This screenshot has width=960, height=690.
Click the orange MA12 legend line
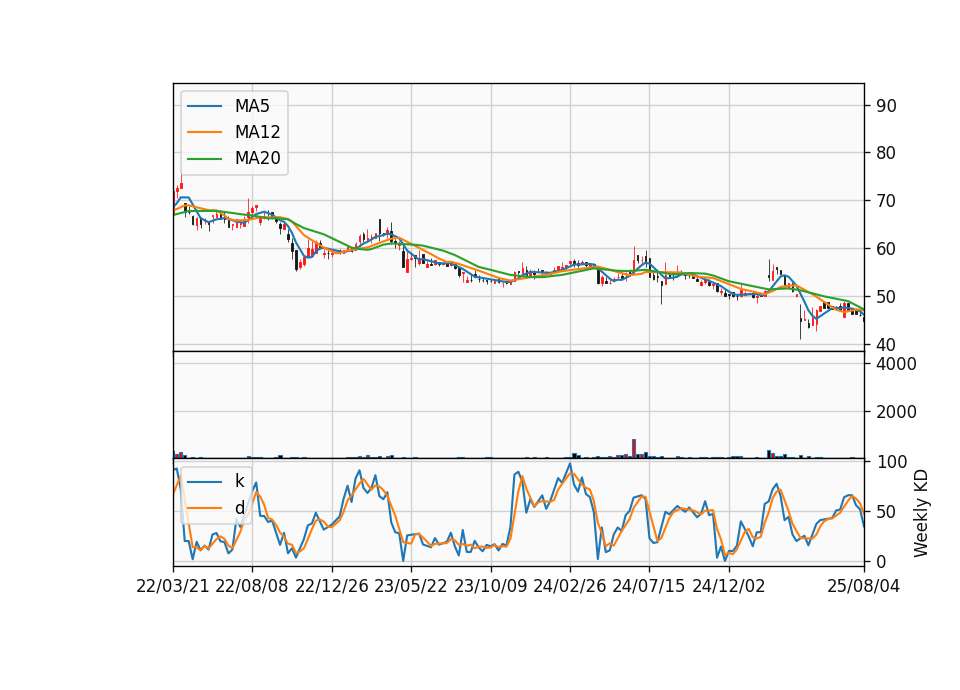click(204, 132)
